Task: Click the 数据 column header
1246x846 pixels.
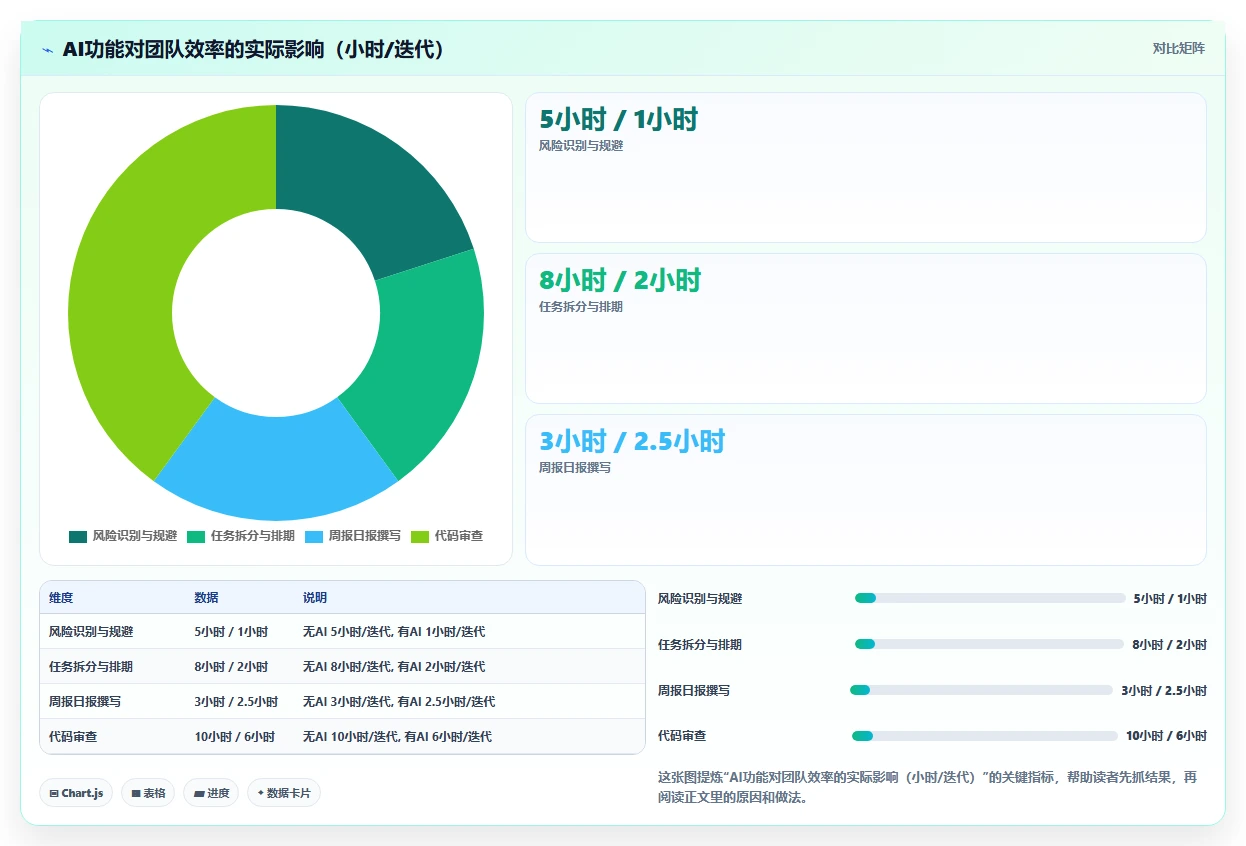Action: (x=206, y=598)
